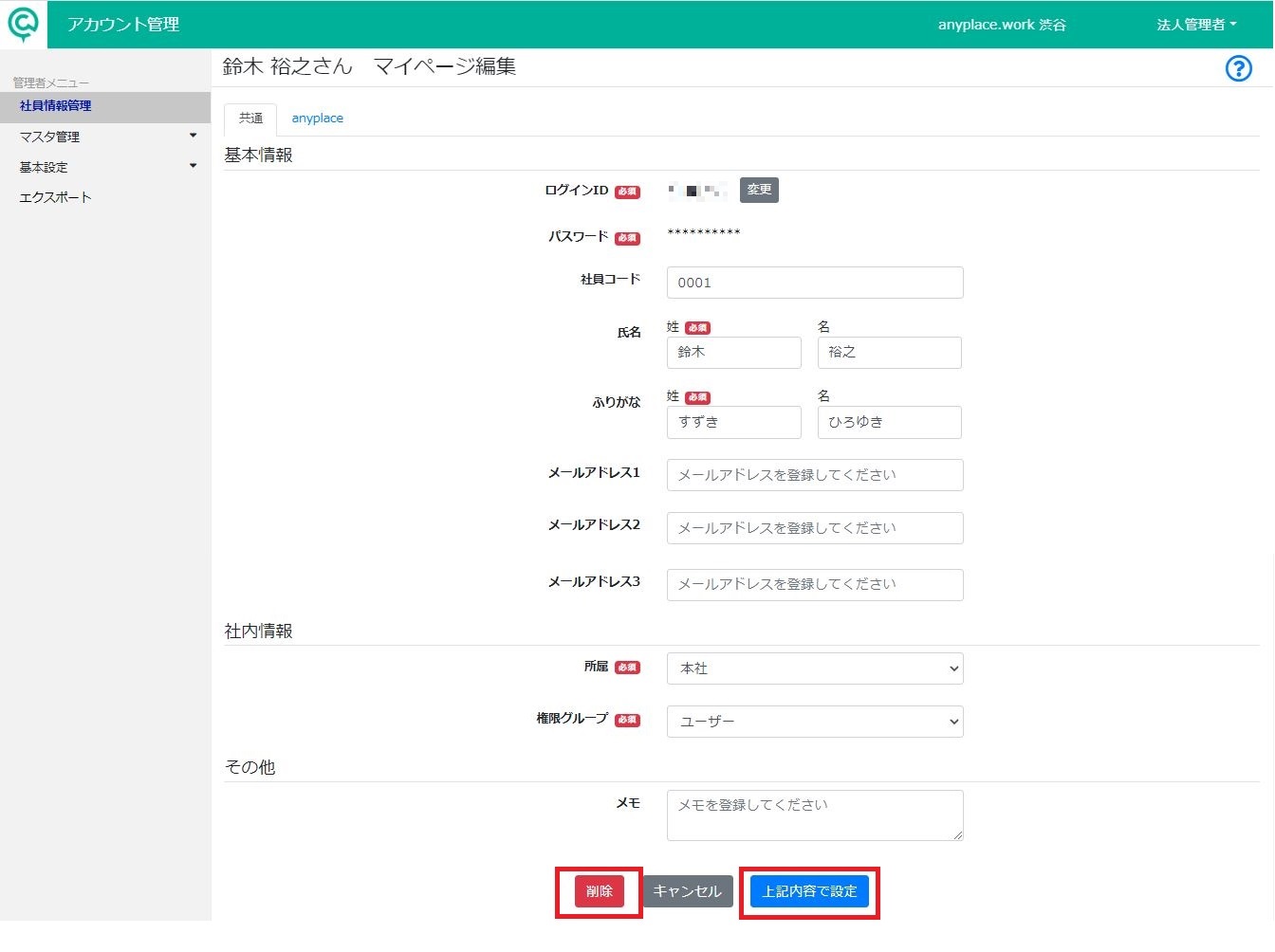Click the メールアドレス1 input field
Viewport: 1275px width, 952px height.
click(x=815, y=475)
